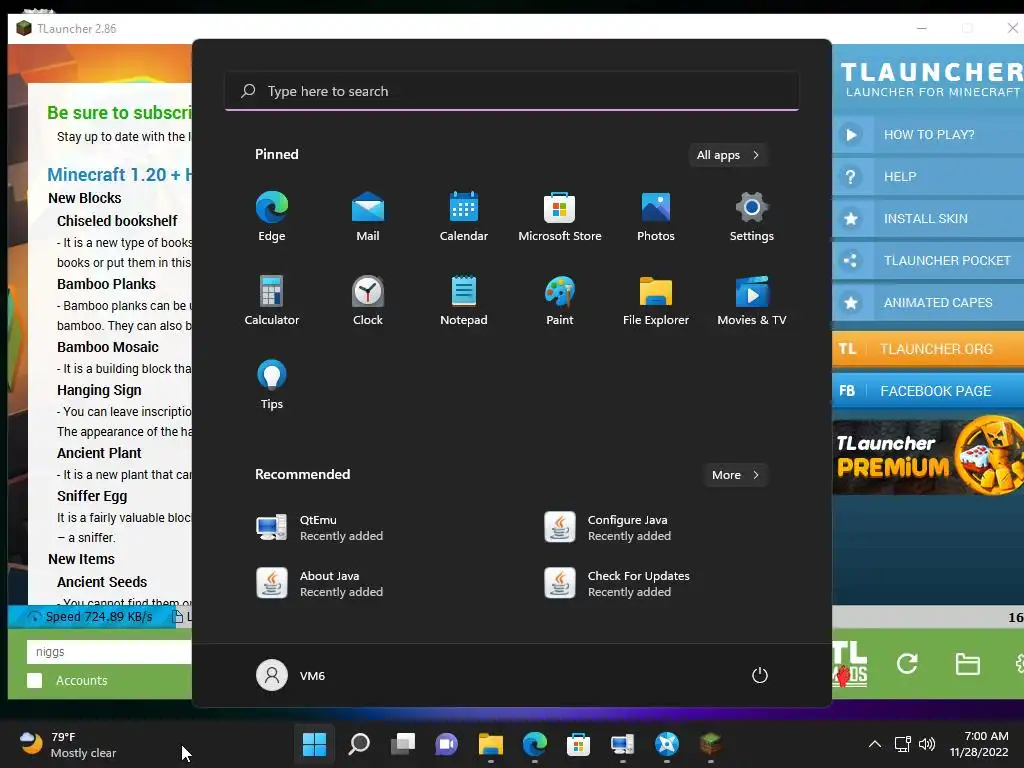Viewport: 1024px width, 768px height.
Task: Open the Chat icon on taskbar
Action: point(447,744)
